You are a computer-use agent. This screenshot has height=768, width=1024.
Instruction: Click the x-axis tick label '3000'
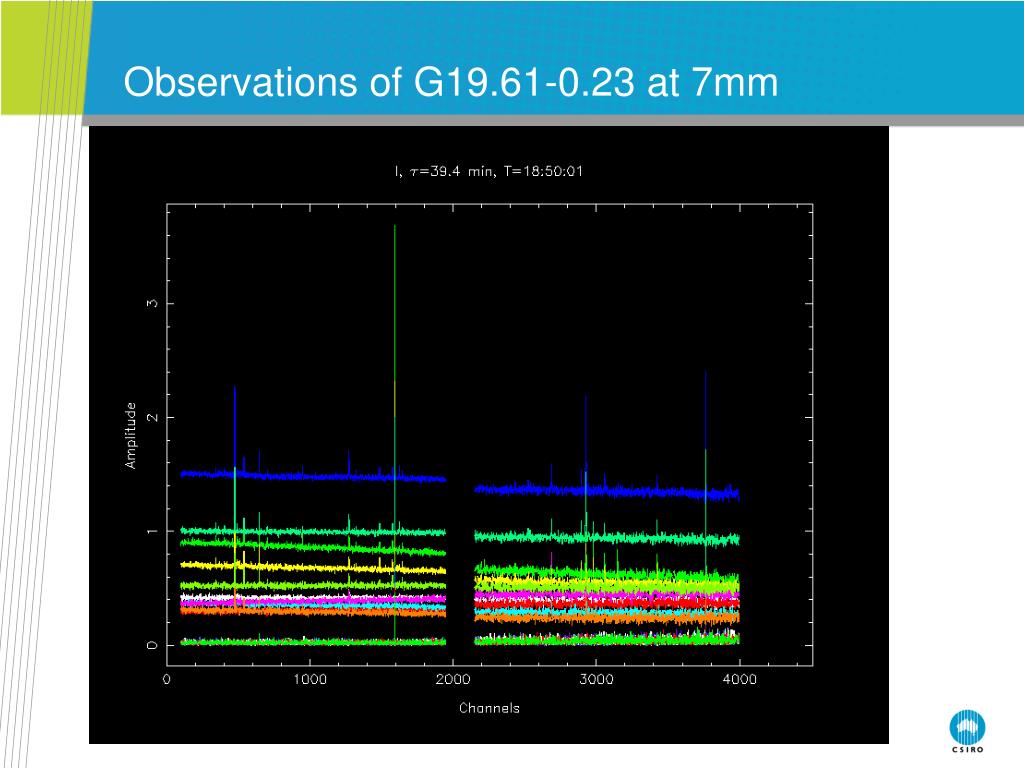point(596,679)
